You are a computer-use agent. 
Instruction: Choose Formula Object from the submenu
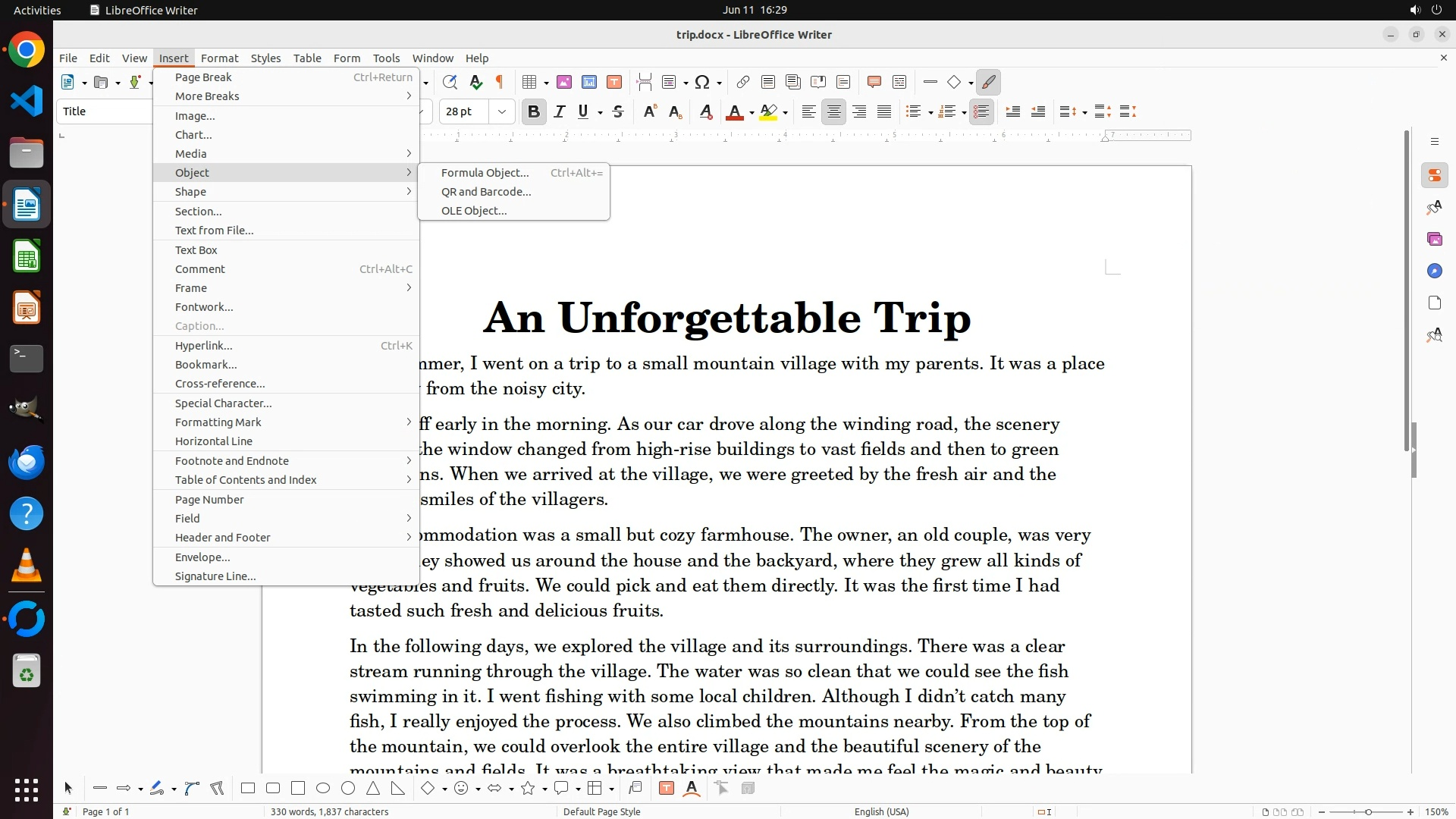[x=485, y=173]
